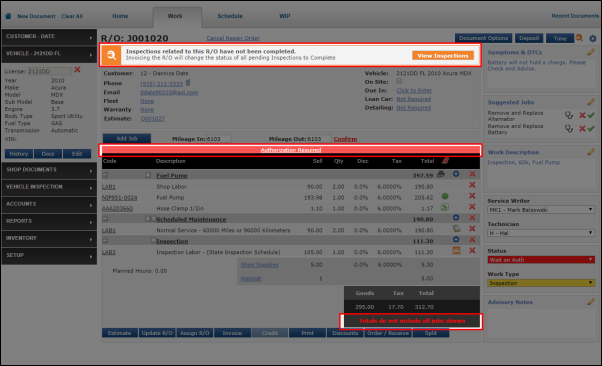Click the orange magnifier search icon
This screenshot has width=602, height=366.
pos(579,38)
